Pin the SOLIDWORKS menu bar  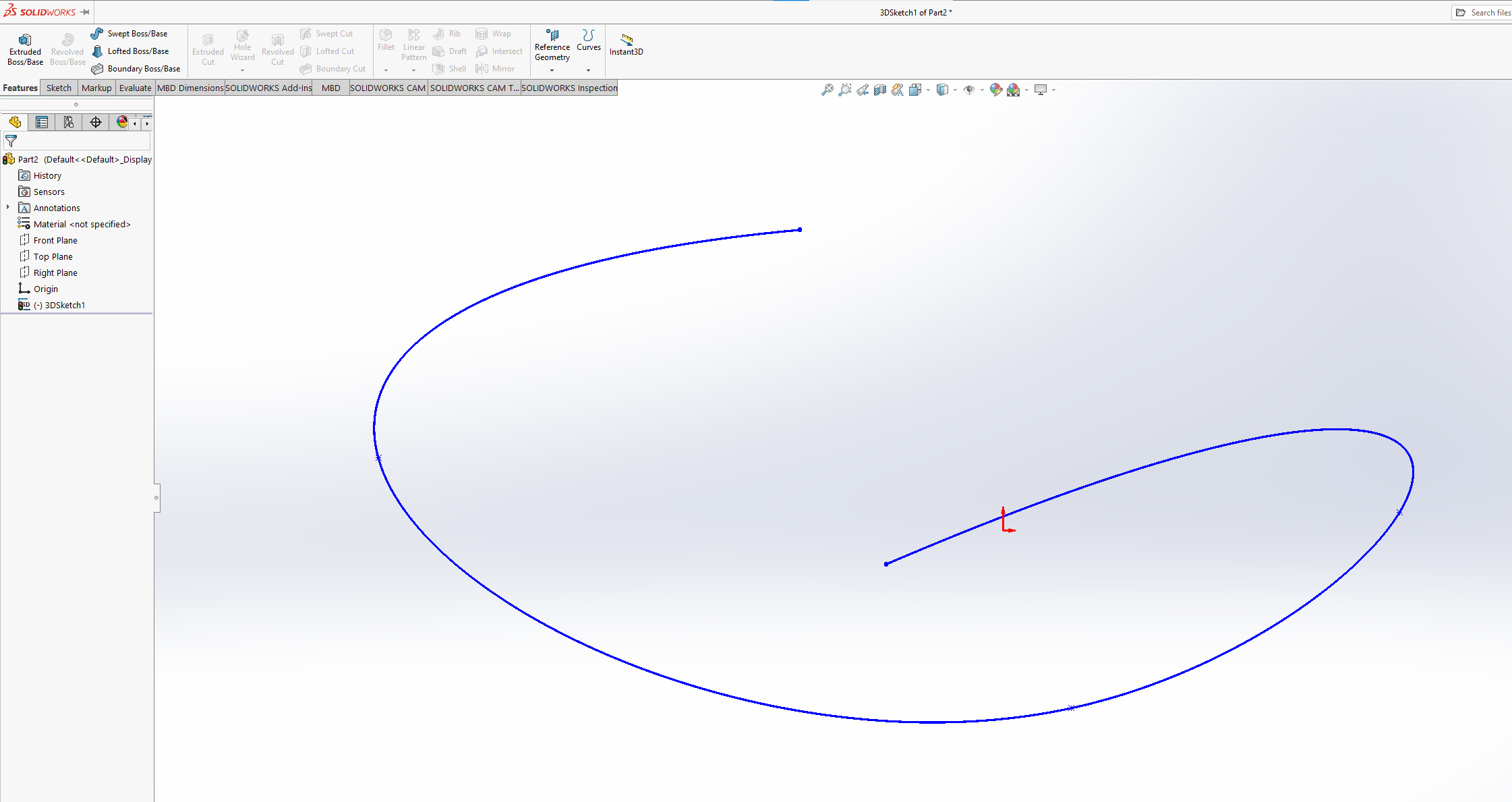[x=85, y=12]
